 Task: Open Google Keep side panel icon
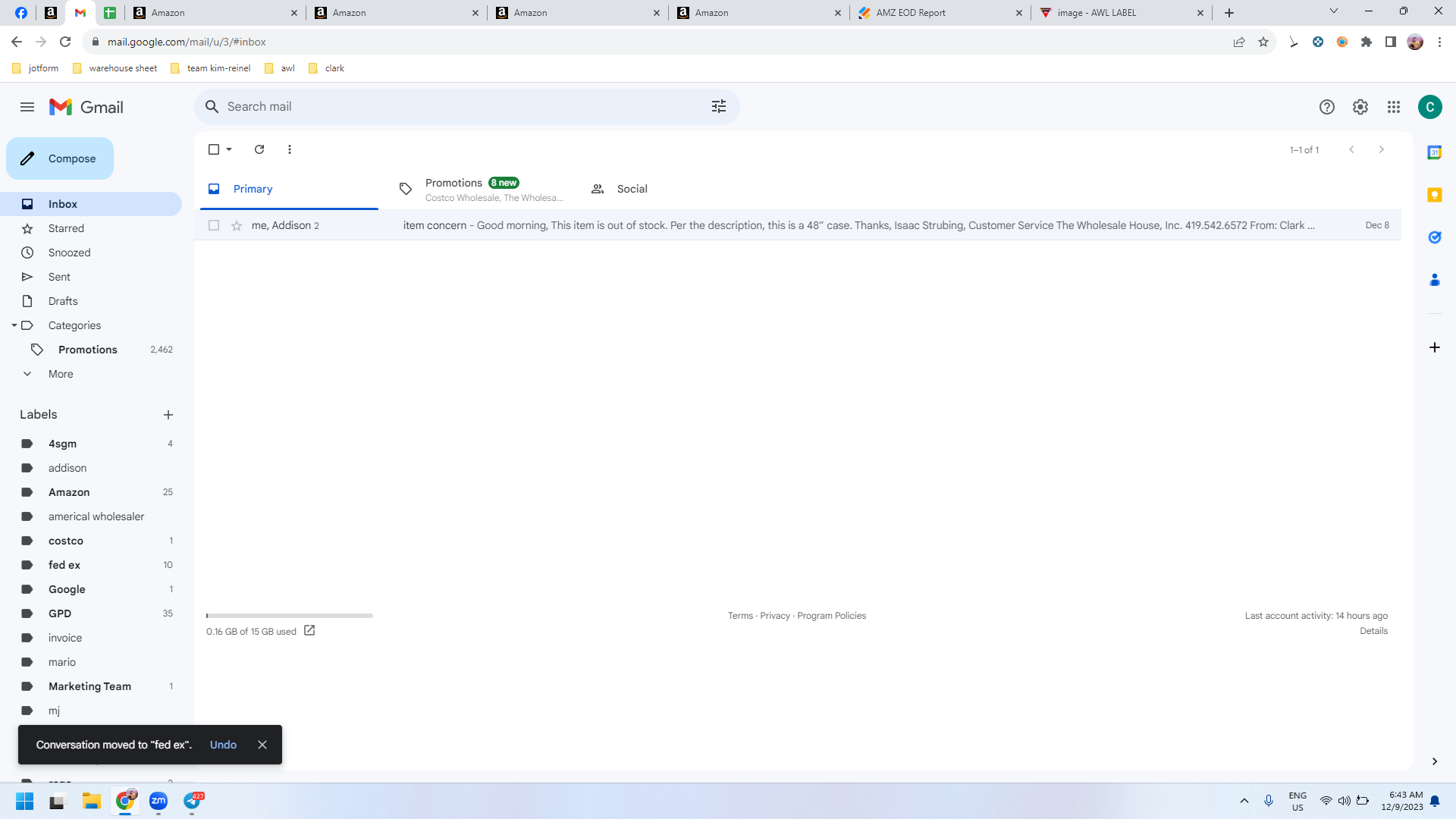pyautogui.click(x=1435, y=195)
